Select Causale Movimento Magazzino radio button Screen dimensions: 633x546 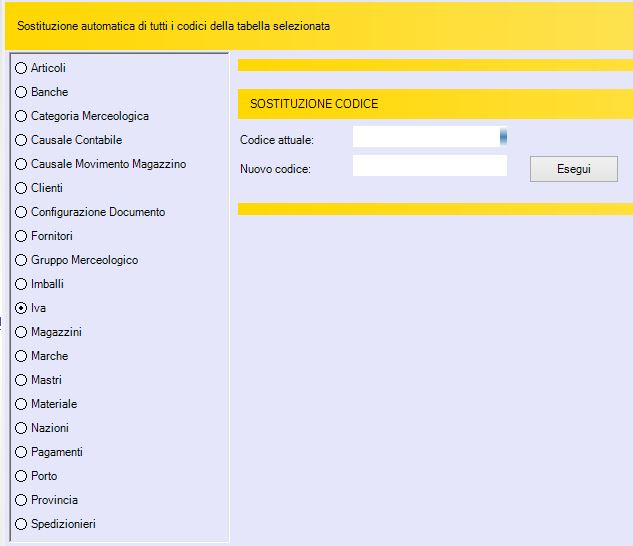coord(21,164)
